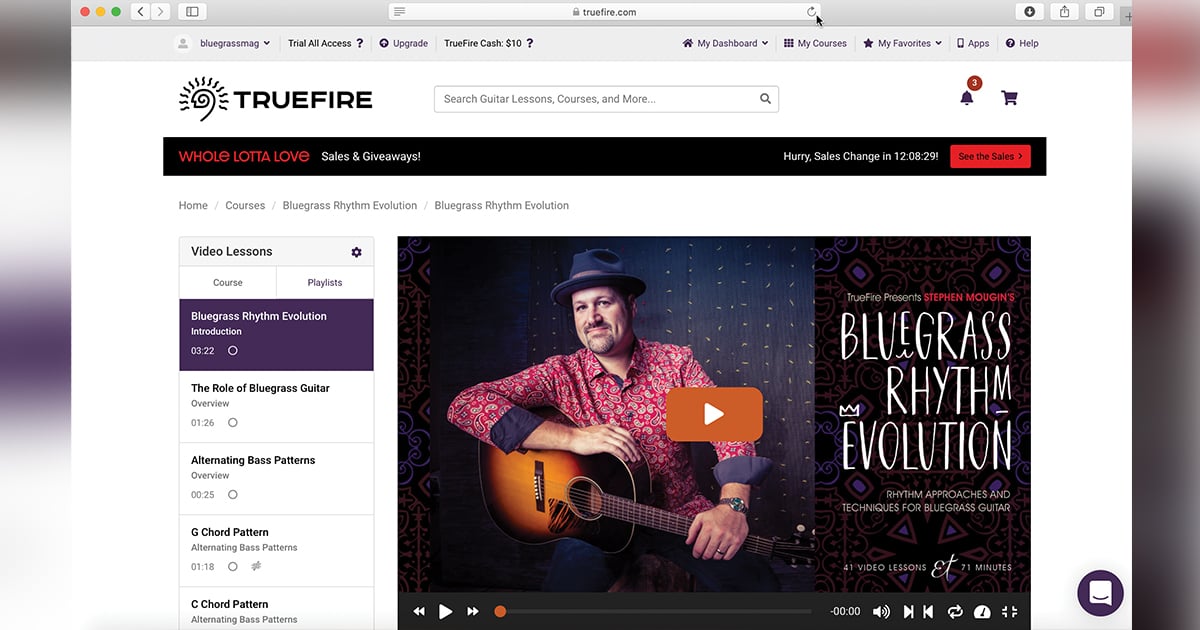Toggle completion circle for Introduction lesson
Viewport: 1200px width, 630px height.
pos(233,351)
